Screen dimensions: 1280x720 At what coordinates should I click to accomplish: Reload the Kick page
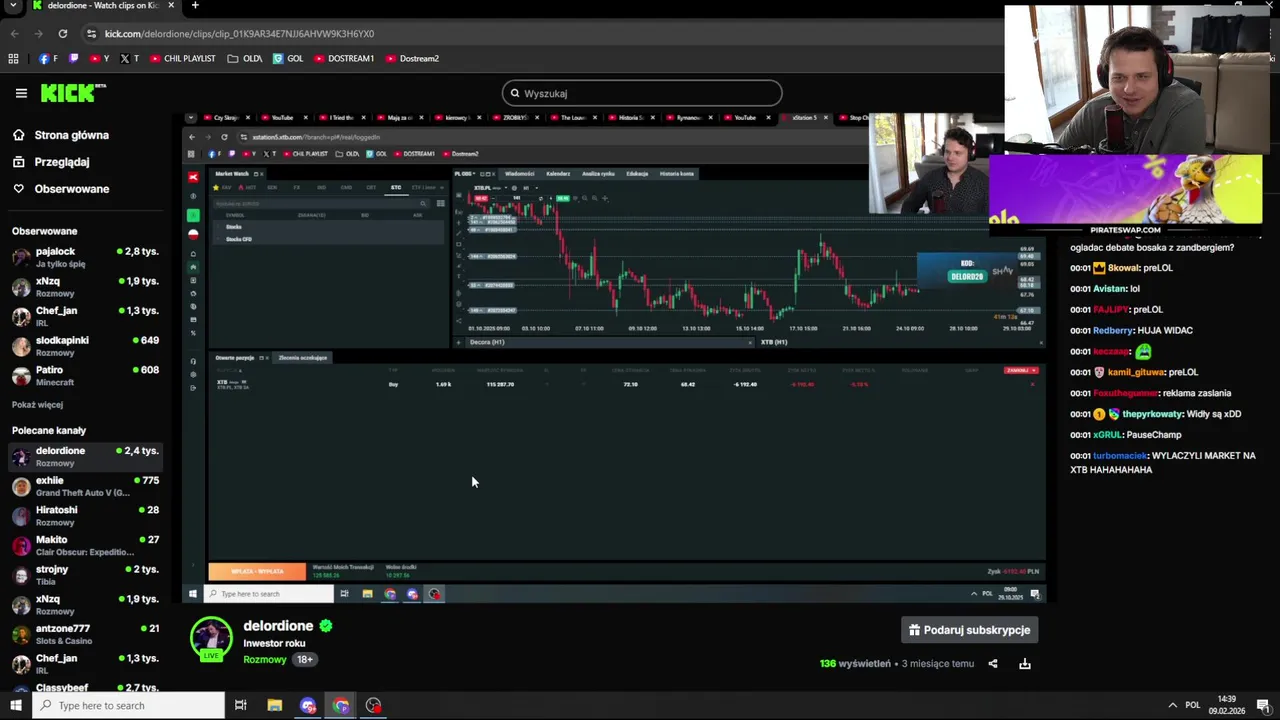[x=62, y=33]
